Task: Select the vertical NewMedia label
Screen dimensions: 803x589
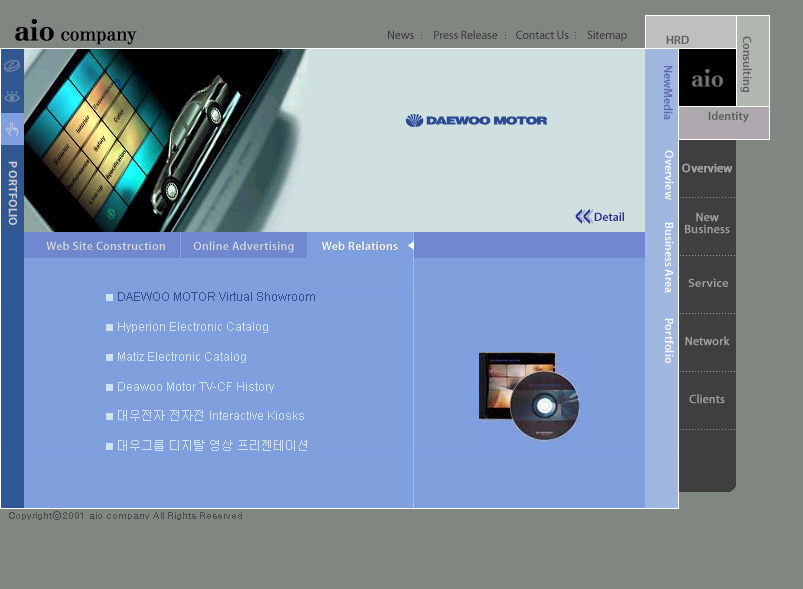Action: pos(667,92)
